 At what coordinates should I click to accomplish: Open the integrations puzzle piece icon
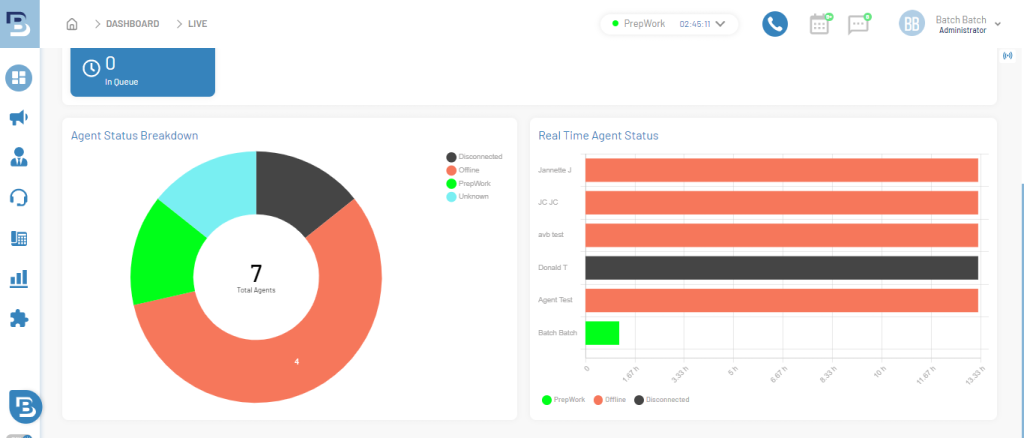(19, 319)
